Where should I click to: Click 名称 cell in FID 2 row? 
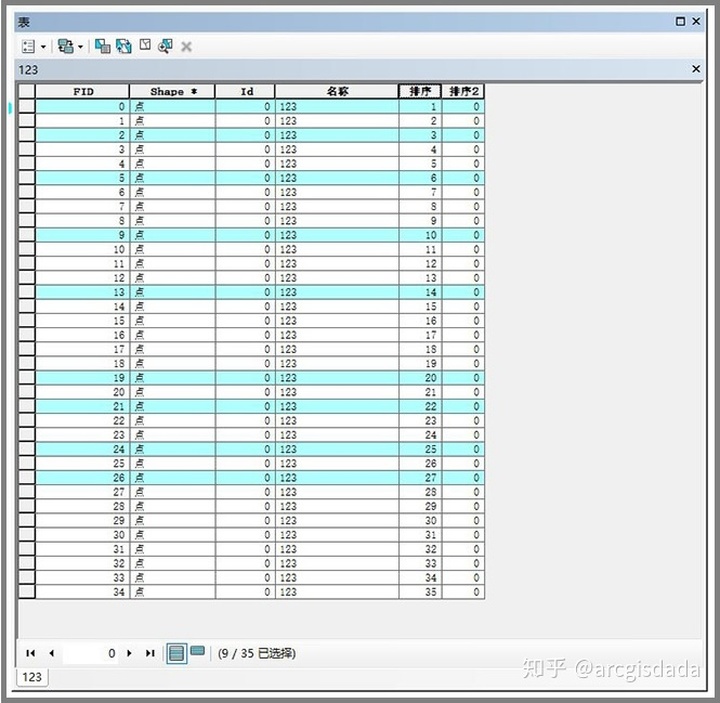(337, 135)
